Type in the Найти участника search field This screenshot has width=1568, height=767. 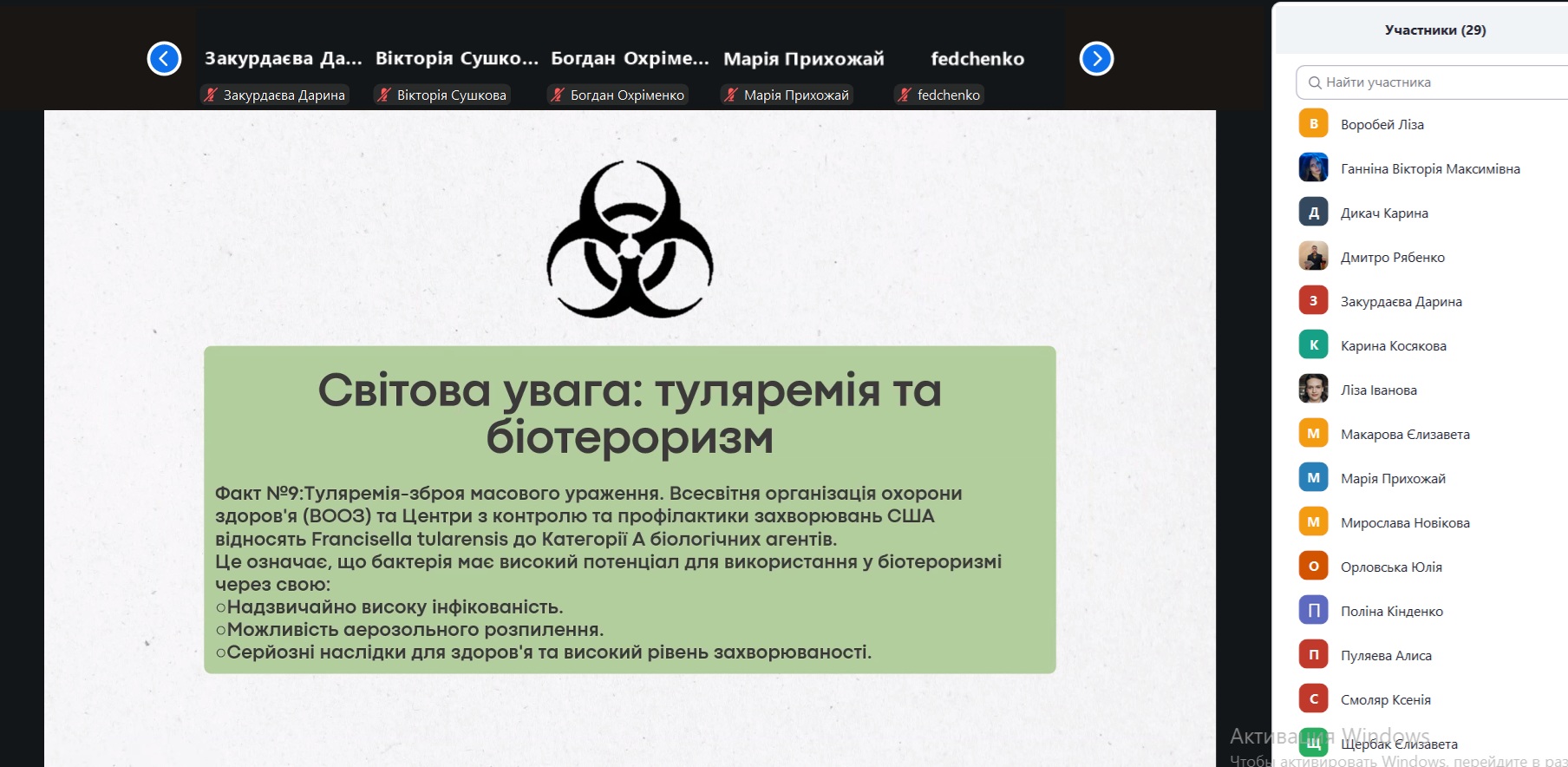1440,82
